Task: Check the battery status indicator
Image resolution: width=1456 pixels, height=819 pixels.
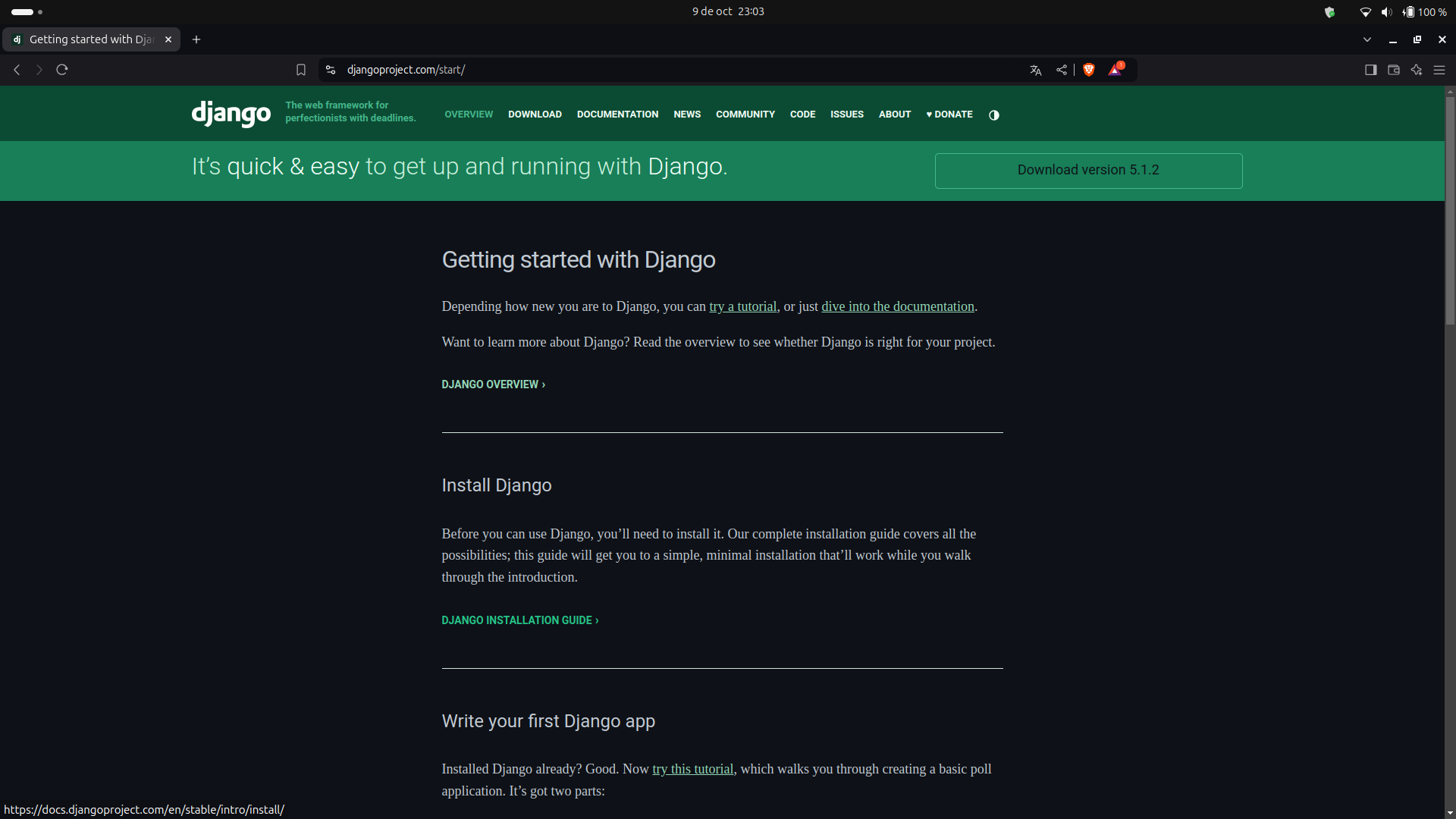Action: [x=1425, y=12]
